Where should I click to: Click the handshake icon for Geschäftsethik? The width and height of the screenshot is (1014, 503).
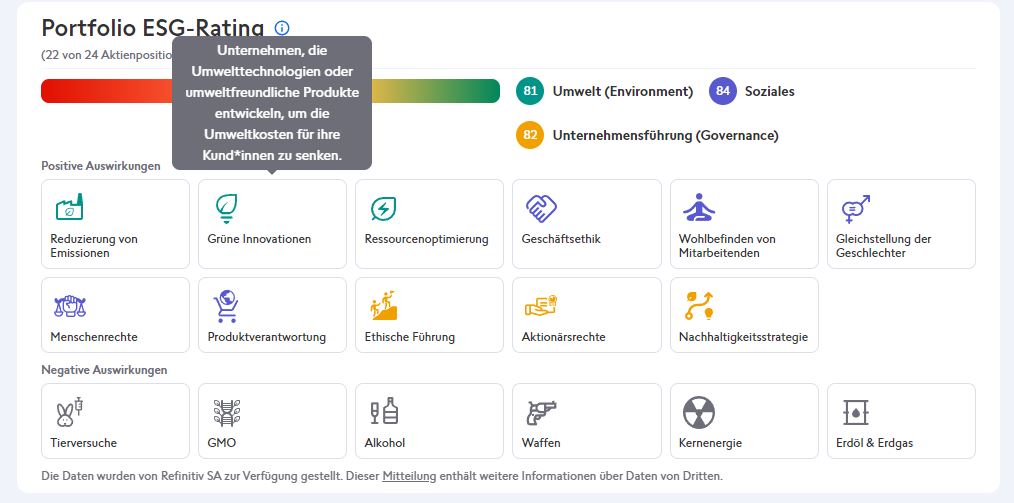click(x=541, y=208)
